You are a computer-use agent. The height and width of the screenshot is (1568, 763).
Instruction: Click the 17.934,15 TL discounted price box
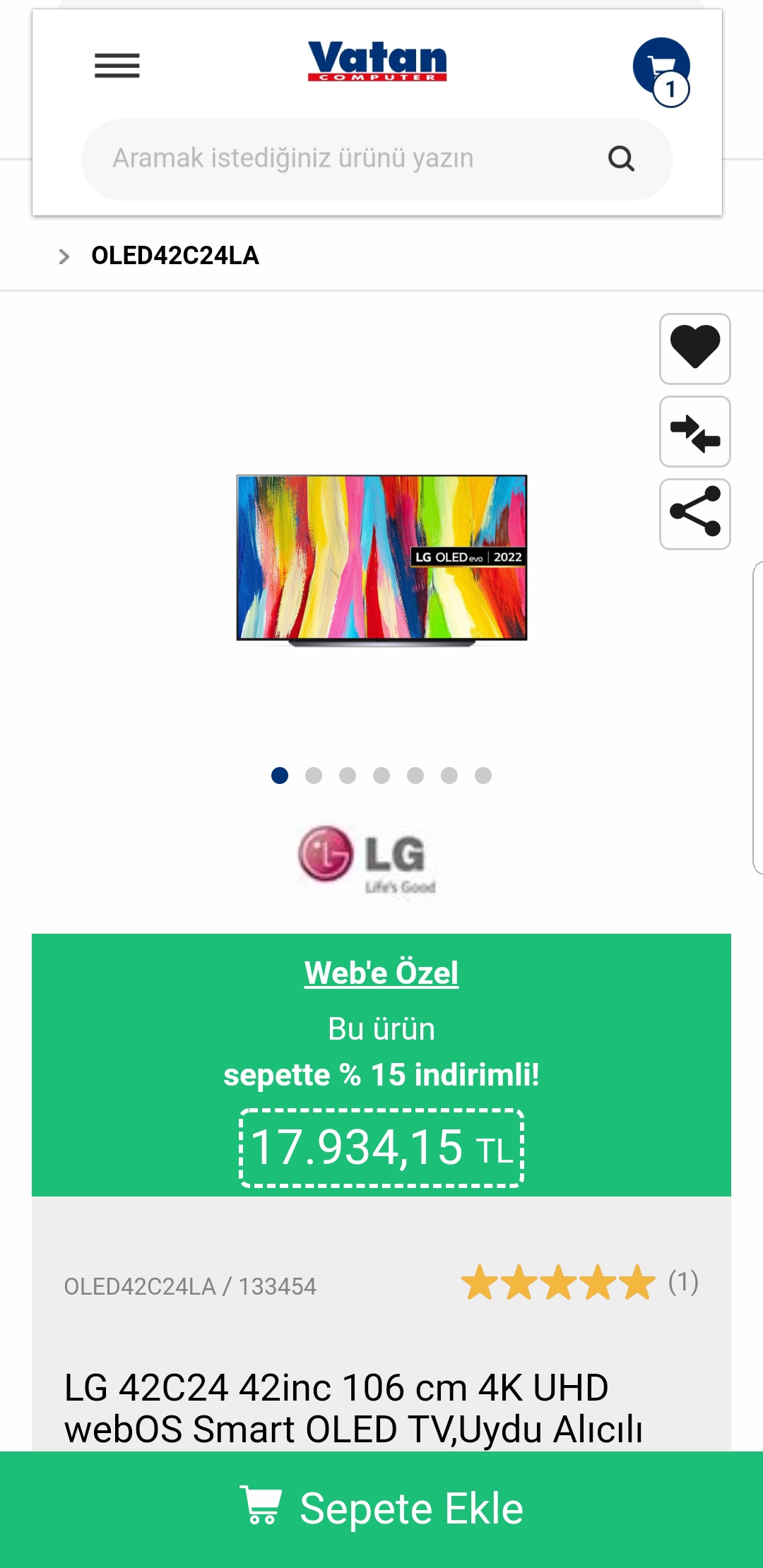[x=381, y=1148]
